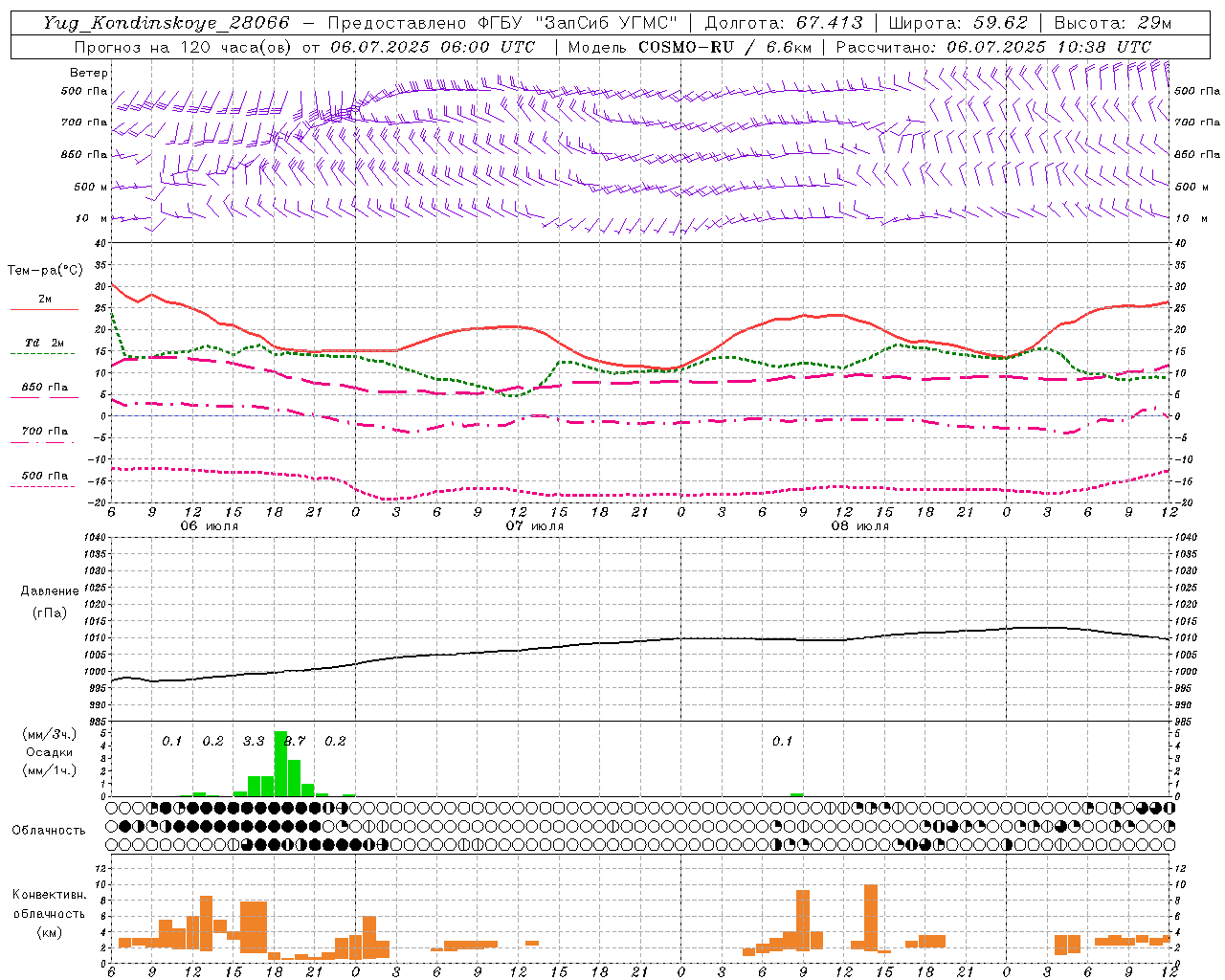Click the 07 июля date label

click(x=535, y=526)
